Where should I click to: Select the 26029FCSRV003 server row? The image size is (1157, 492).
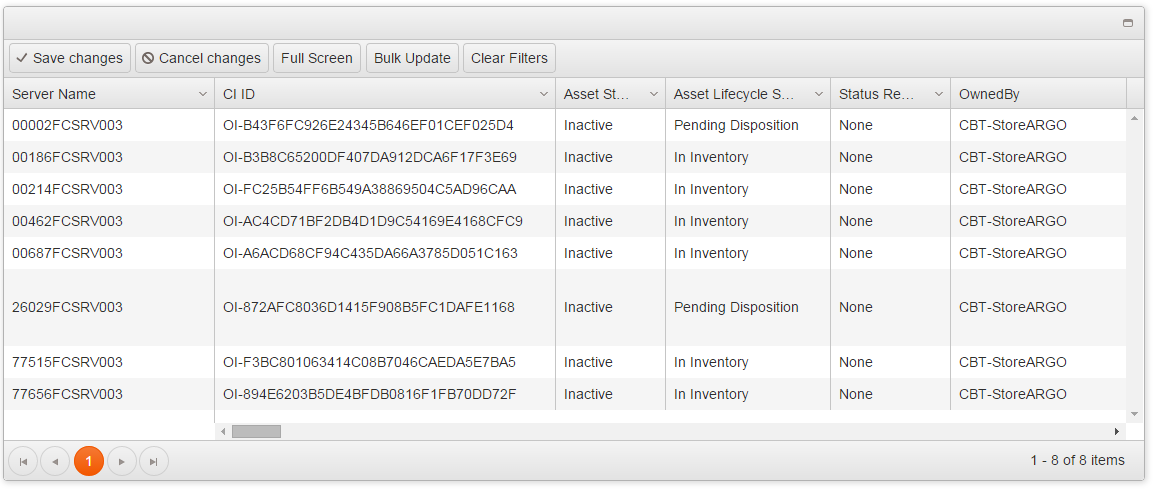pos(67,307)
